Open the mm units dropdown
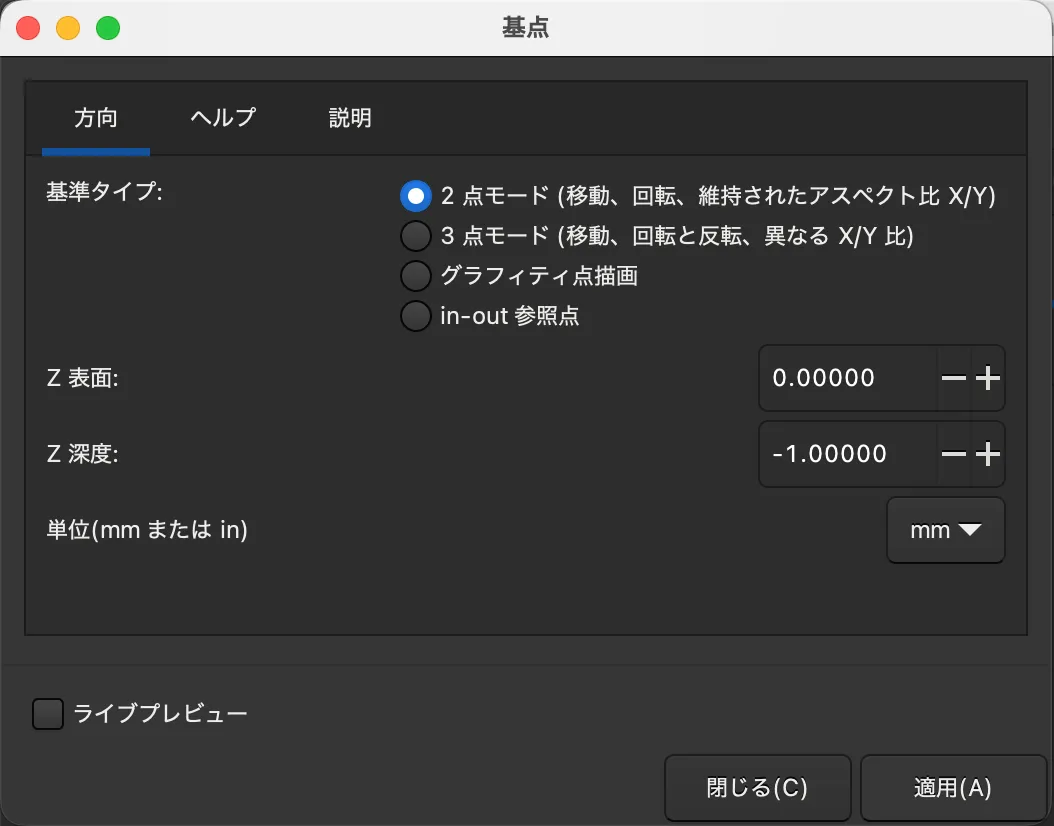 [945, 530]
